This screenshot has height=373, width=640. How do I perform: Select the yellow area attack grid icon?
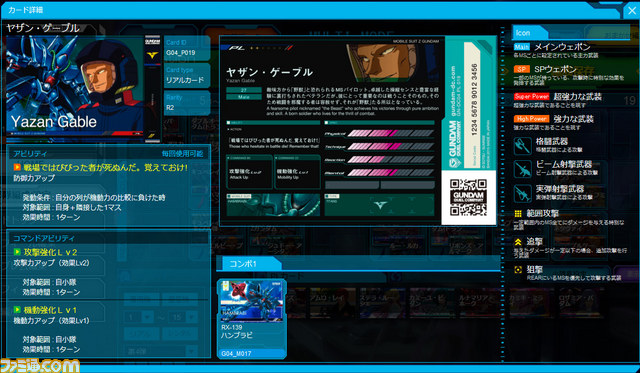point(518,213)
